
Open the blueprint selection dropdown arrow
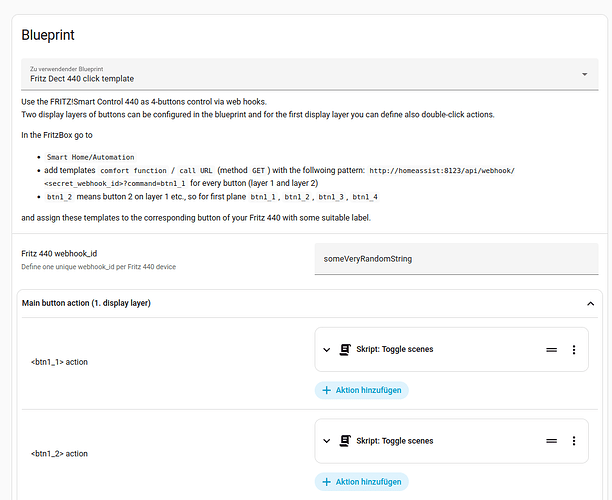point(584,74)
